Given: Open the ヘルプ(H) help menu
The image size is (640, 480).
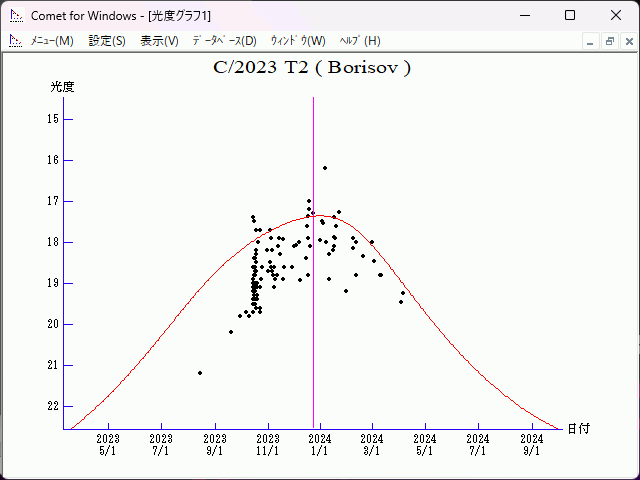Looking at the screenshot, I should [x=360, y=41].
